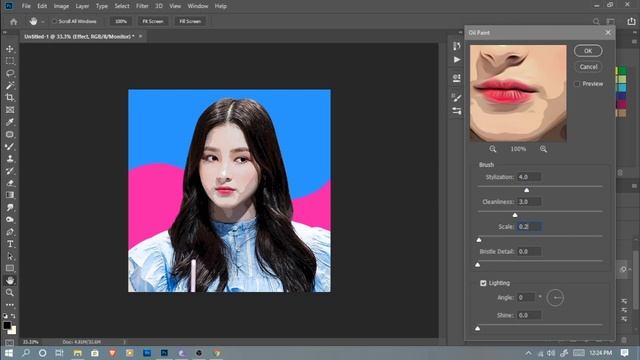Screen dimensions: 640x360
Task: Open Chrome from the taskbar
Action: (217, 353)
